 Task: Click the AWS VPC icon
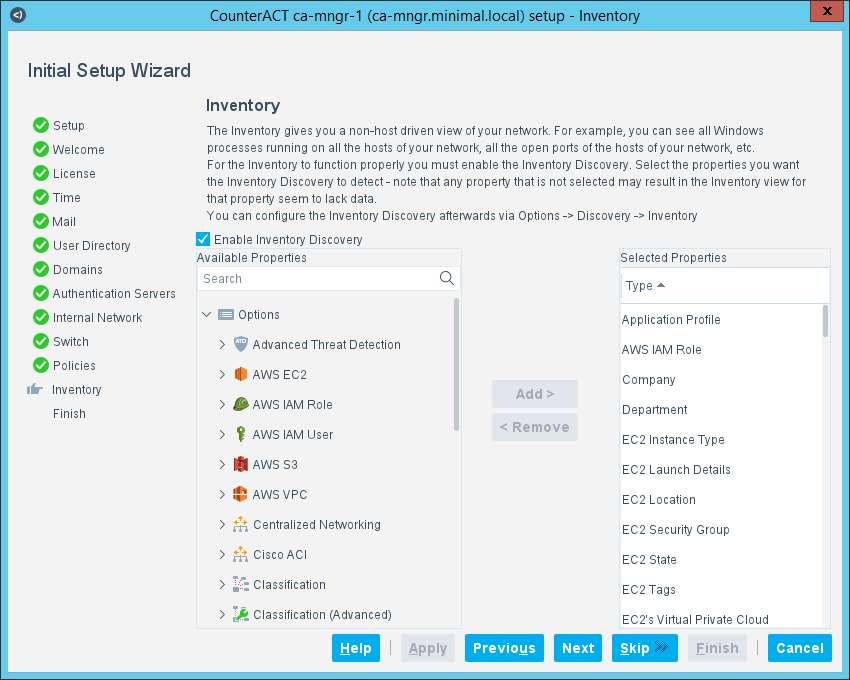[x=241, y=494]
